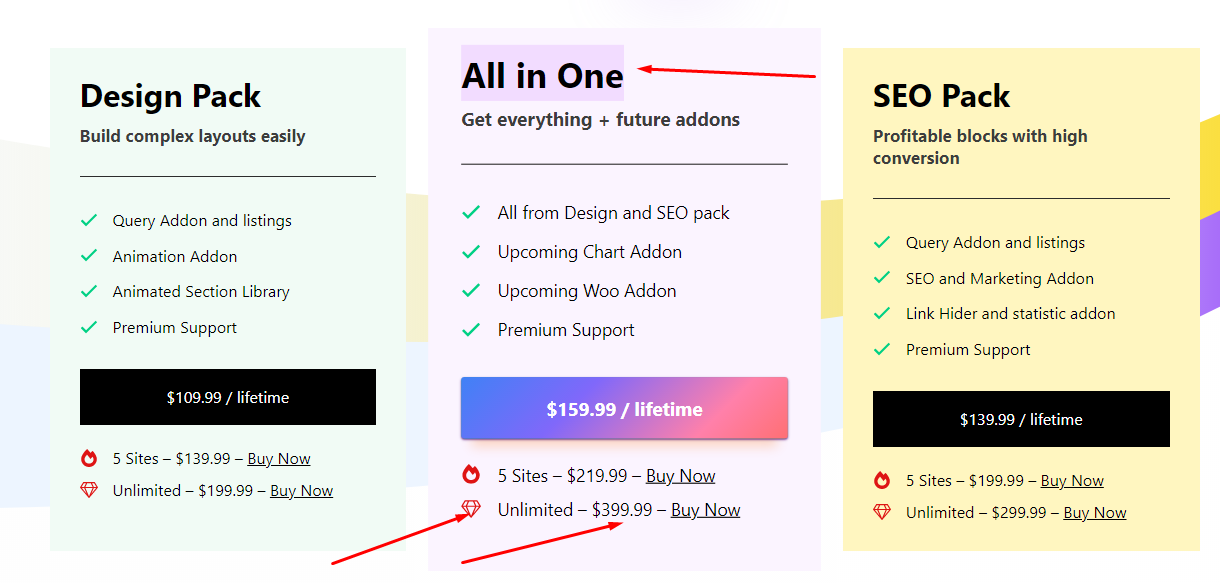The width and height of the screenshot is (1220, 583).
Task: Buy Design Pack 5 Sites for $139.99
Action: tap(279, 459)
